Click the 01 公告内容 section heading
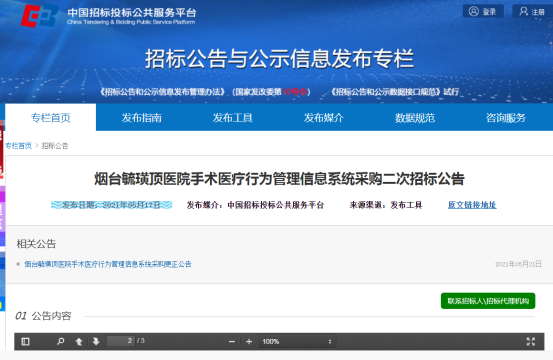Viewport: 553px width, 360px height. pyautogui.click(x=43, y=316)
